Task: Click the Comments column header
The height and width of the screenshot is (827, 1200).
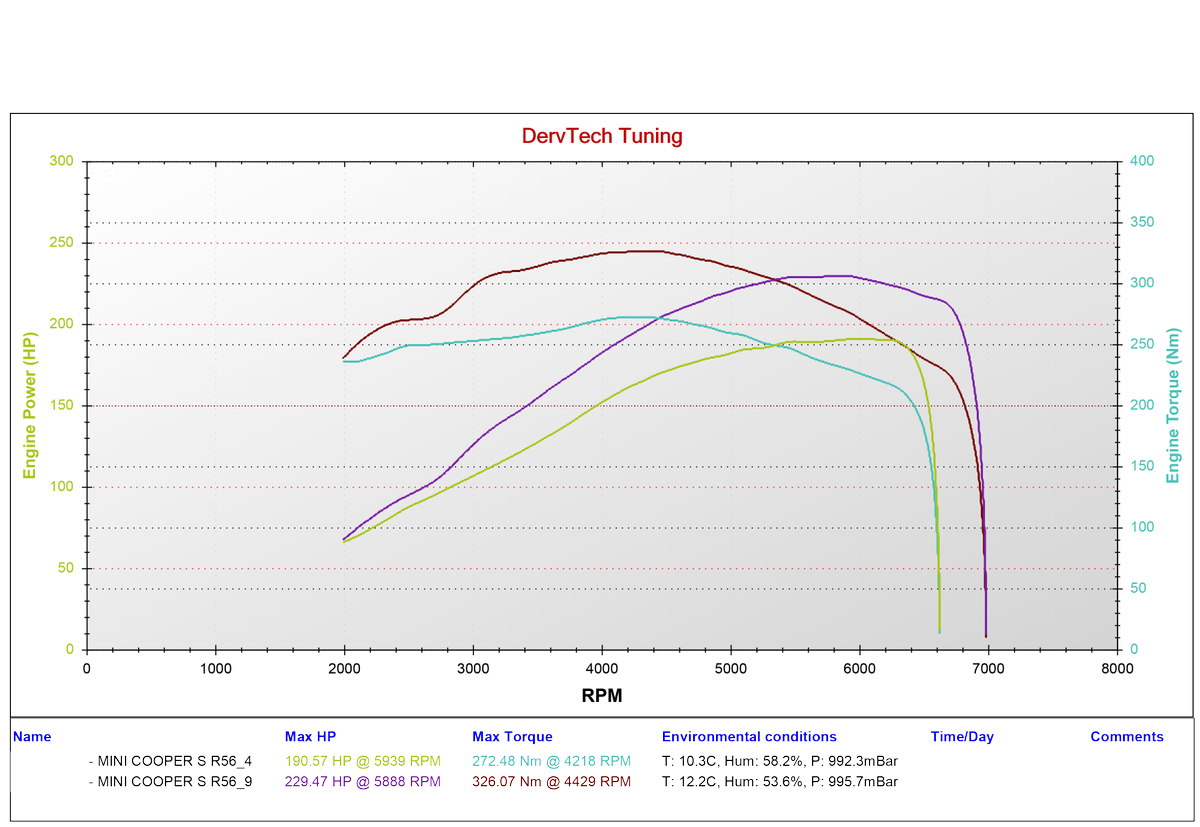Action: pyautogui.click(x=1126, y=736)
